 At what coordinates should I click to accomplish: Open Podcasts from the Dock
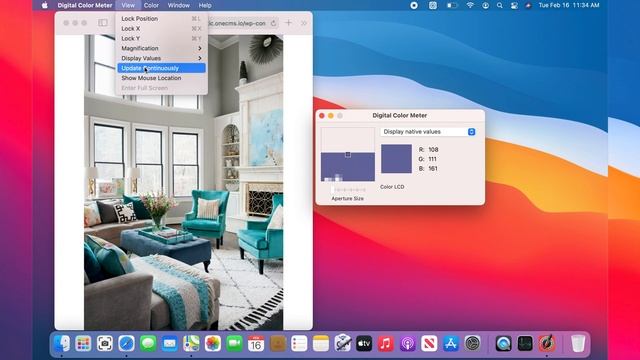[407, 343]
